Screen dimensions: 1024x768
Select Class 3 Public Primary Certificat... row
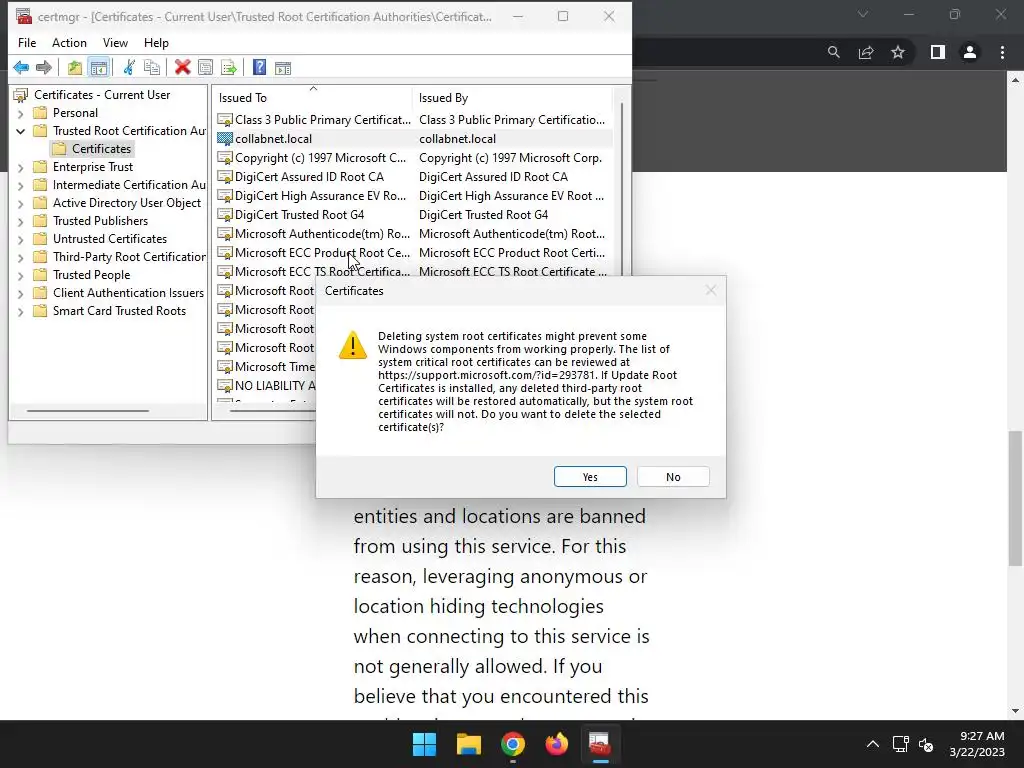[x=414, y=120]
